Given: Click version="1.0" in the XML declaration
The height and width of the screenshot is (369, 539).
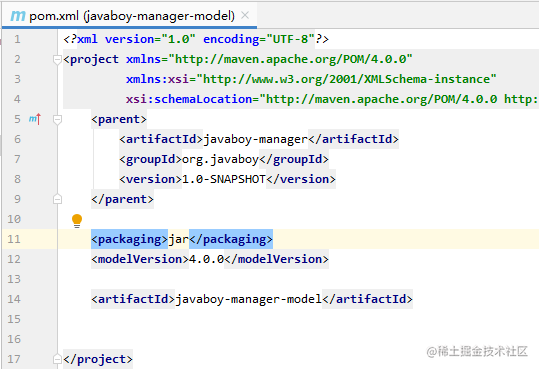Looking at the screenshot, I should 150,39.
